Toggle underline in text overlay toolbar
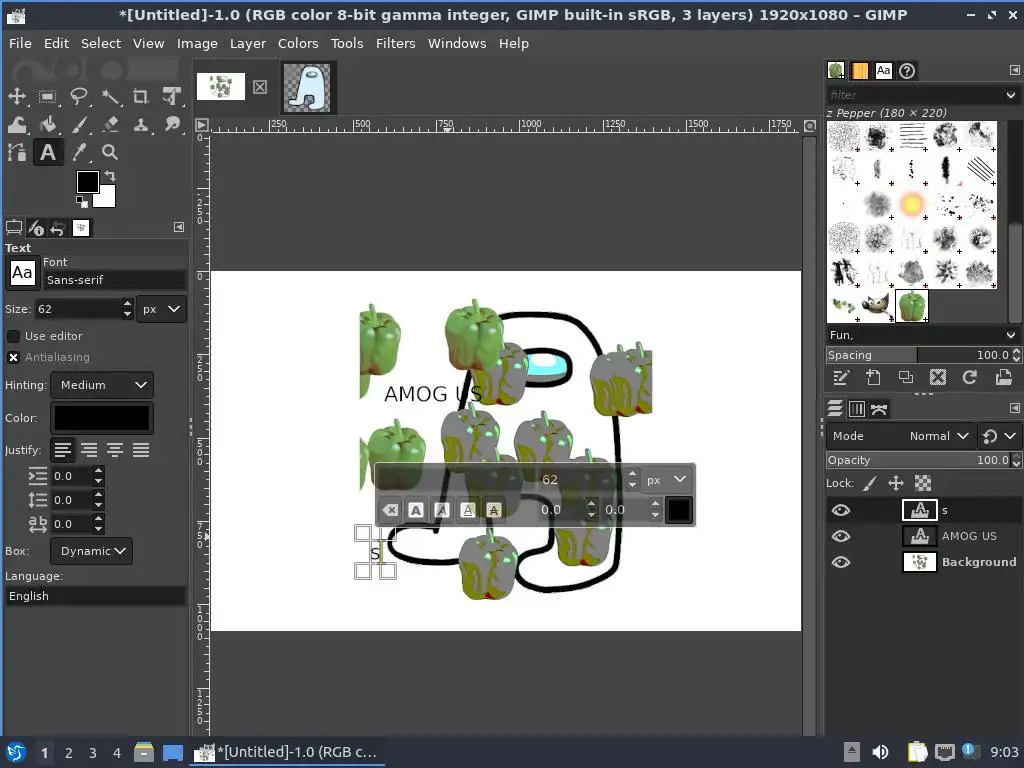The width and height of the screenshot is (1024, 768). click(x=468, y=510)
